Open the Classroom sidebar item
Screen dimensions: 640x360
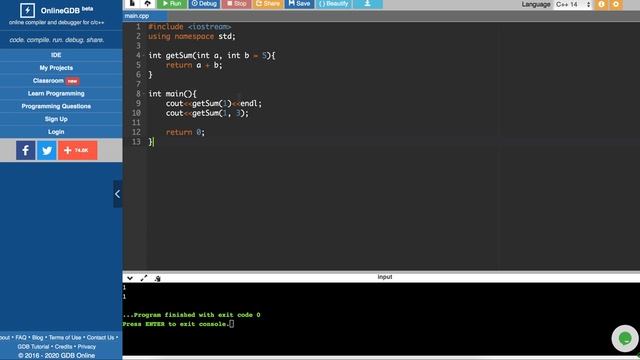pyautogui.click(x=56, y=81)
